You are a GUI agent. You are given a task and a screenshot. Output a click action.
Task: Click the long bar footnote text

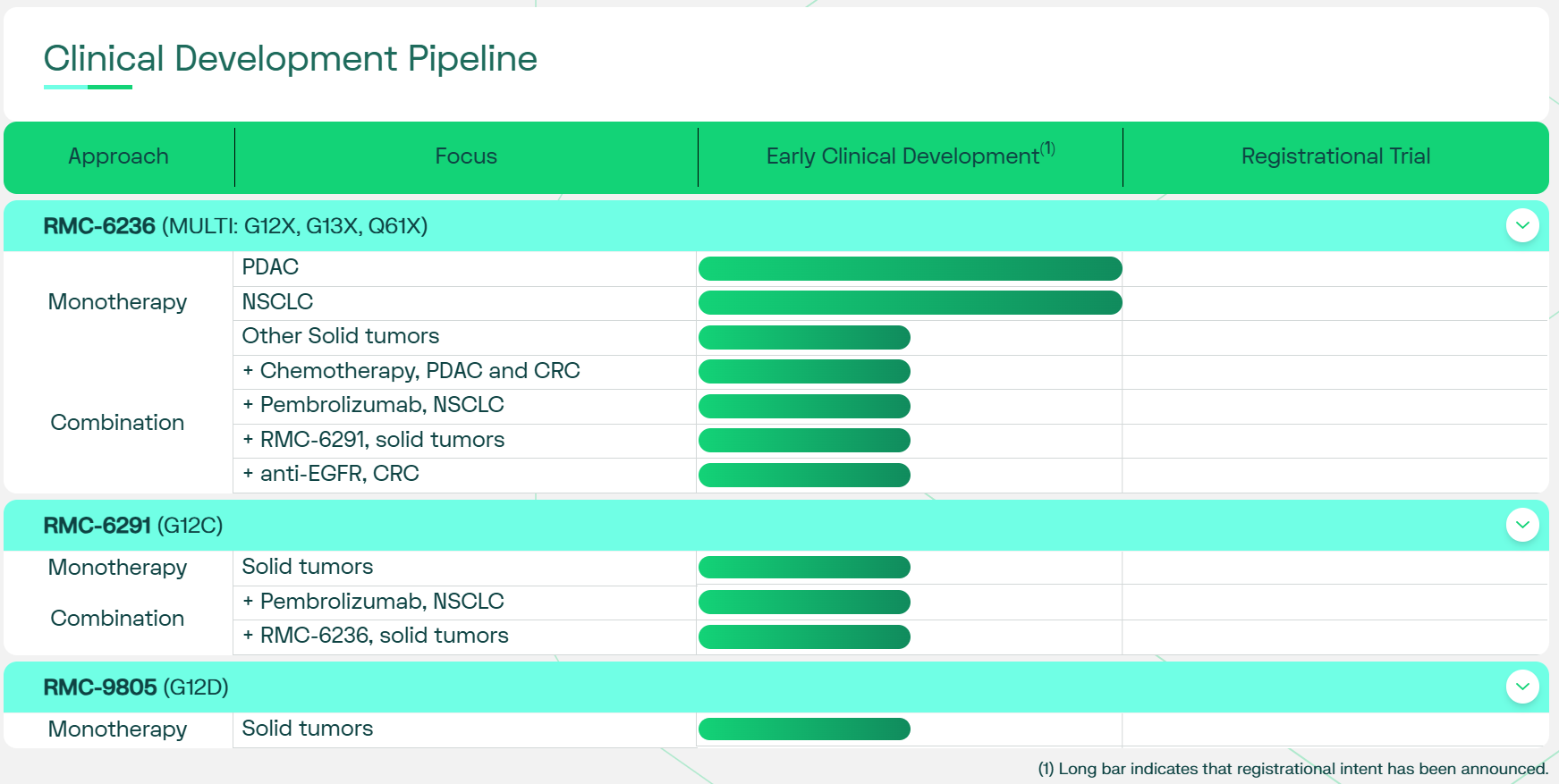point(1292,769)
